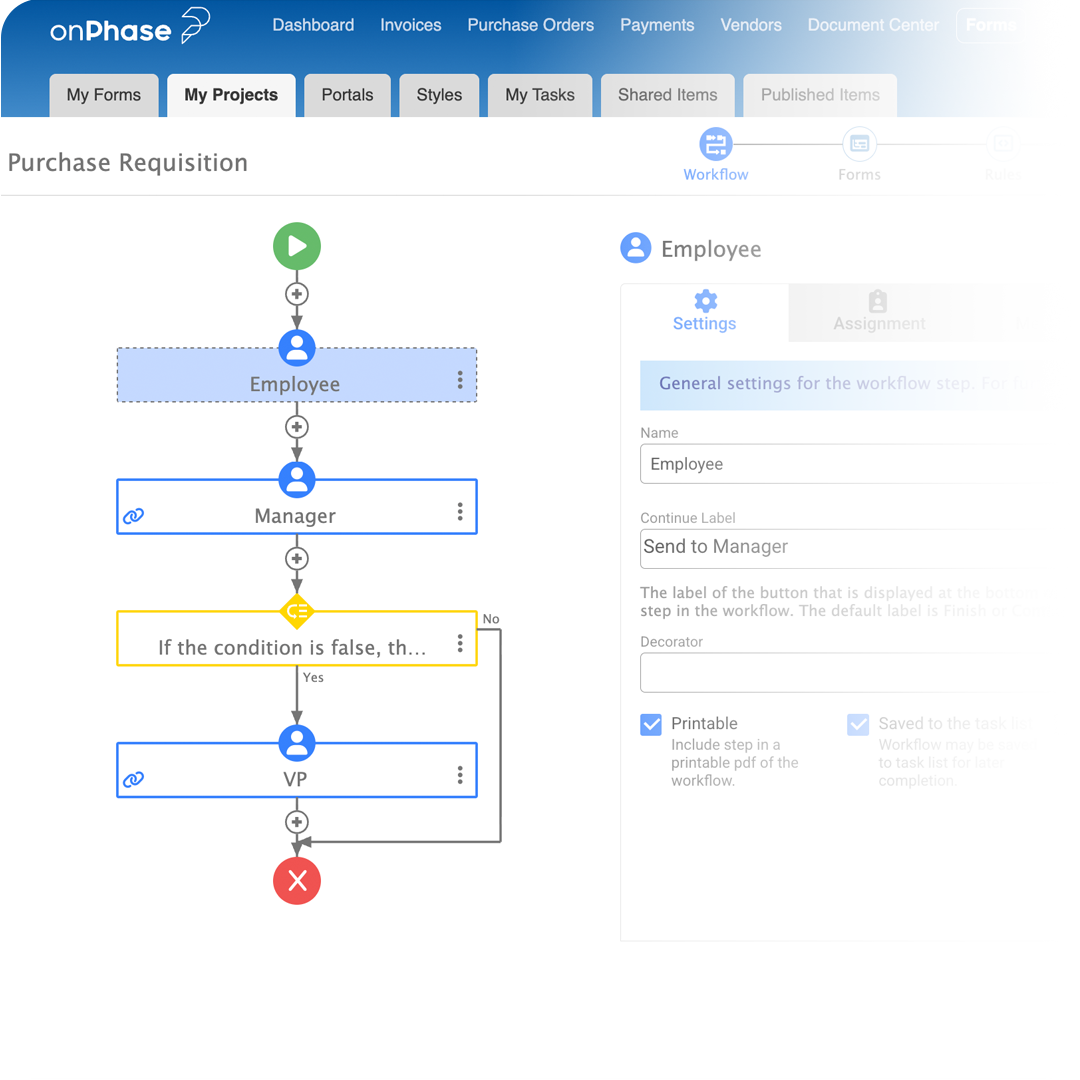Click the No branch label
The image size is (1080, 1080).
point(491,619)
